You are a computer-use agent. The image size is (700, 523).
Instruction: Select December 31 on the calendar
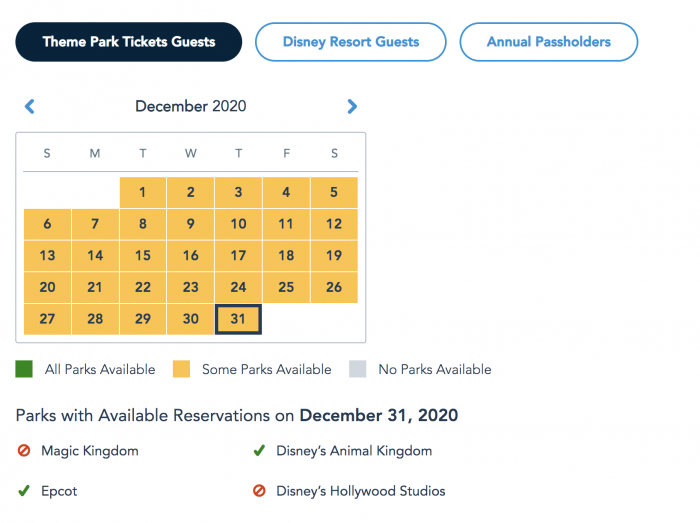click(x=238, y=319)
